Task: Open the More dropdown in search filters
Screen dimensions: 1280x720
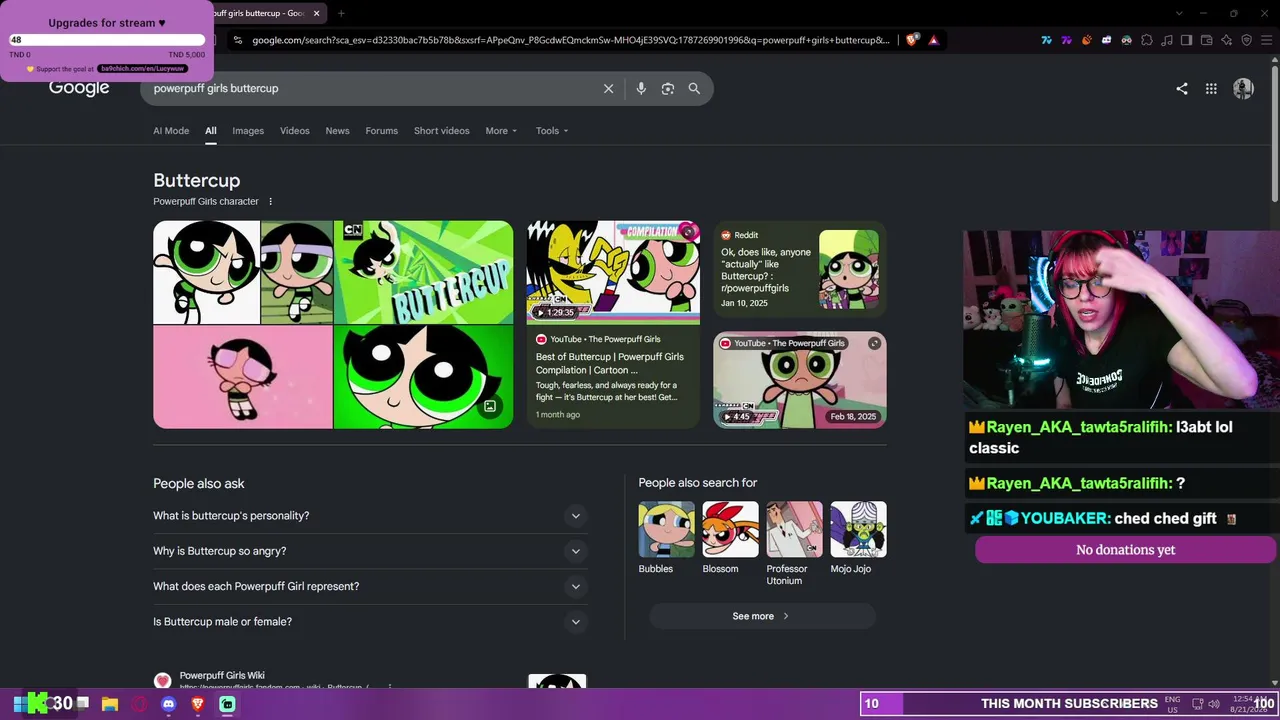Action: pyautogui.click(x=501, y=131)
